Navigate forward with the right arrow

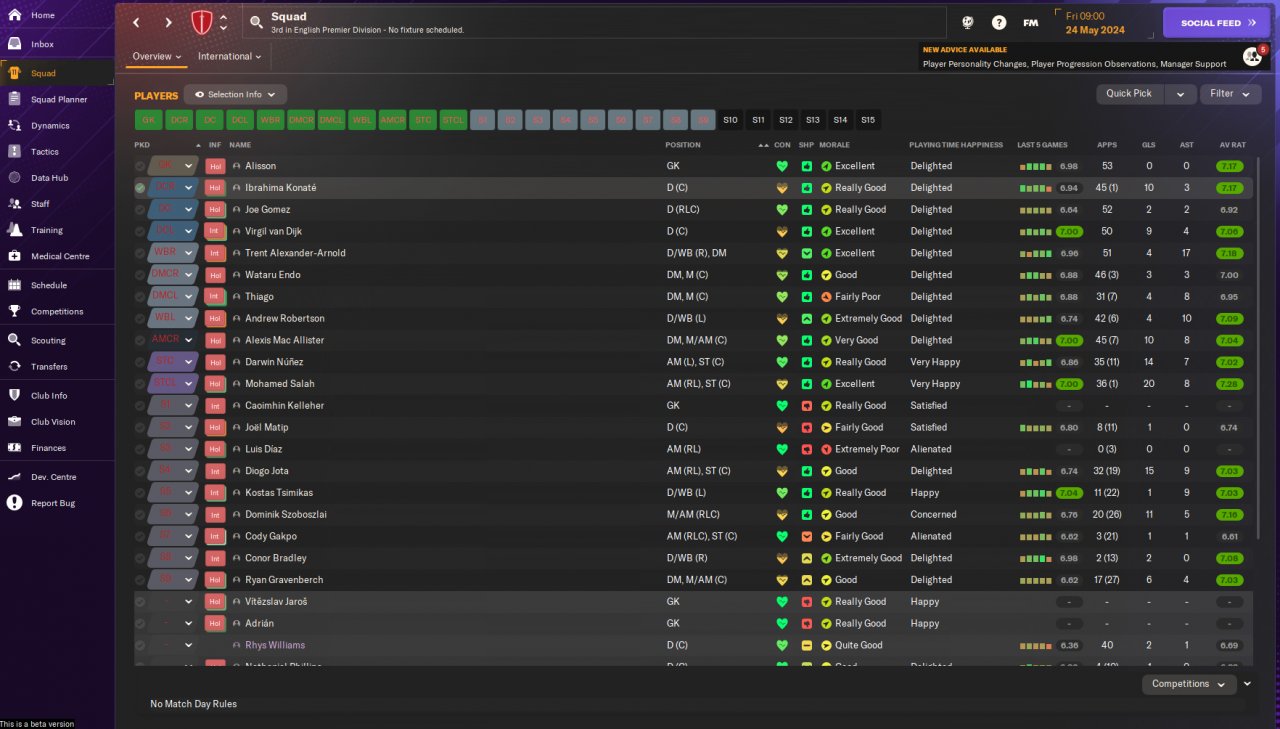click(x=168, y=22)
